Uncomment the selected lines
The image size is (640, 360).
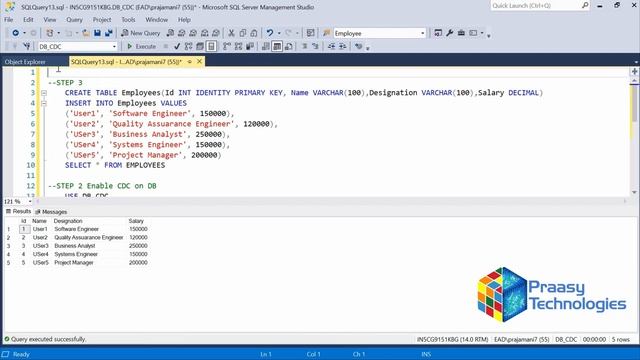click(x=315, y=47)
